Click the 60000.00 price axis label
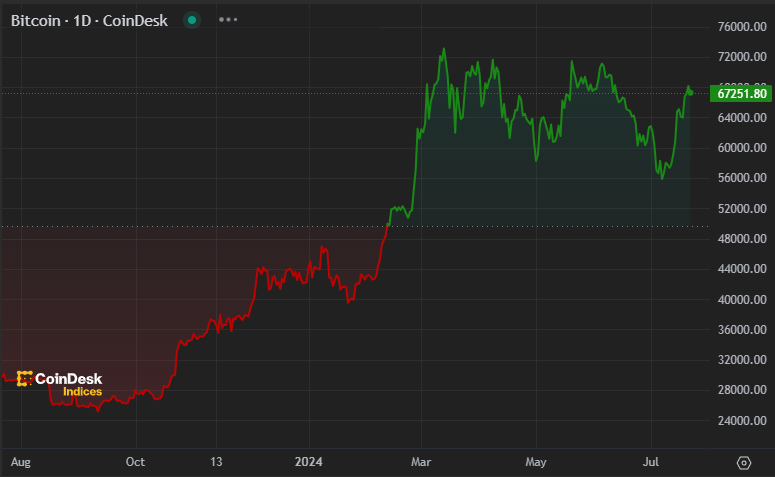775x477 pixels. pyautogui.click(x=742, y=148)
